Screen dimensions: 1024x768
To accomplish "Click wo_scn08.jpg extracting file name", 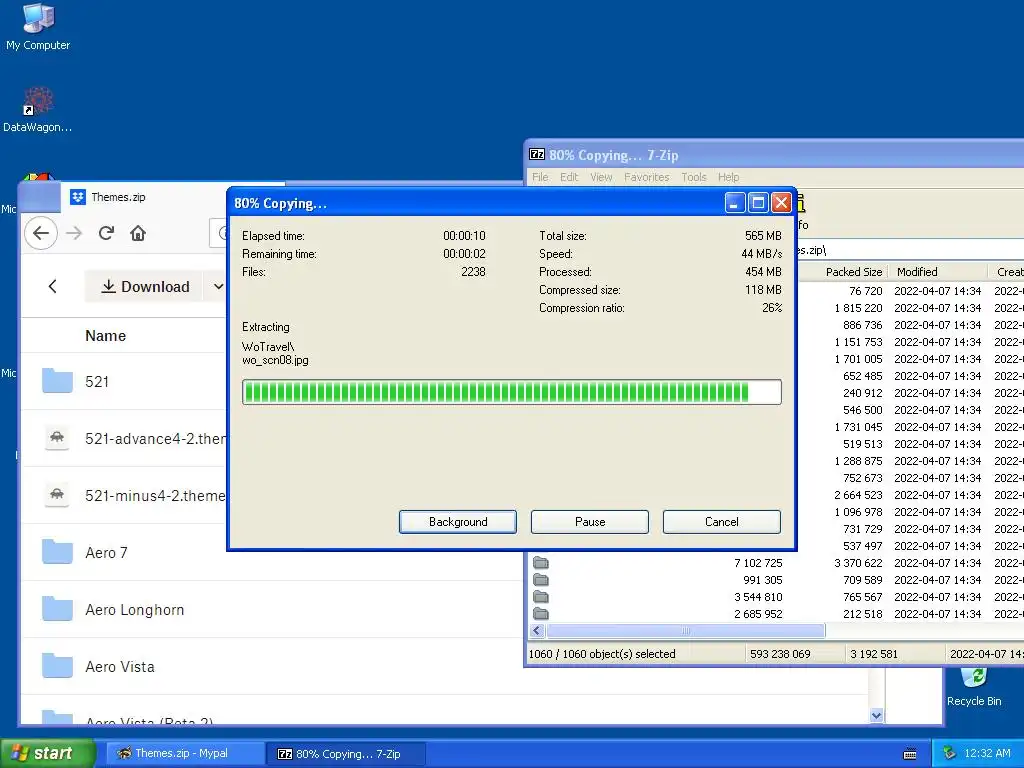I will click(x=275, y=360).
